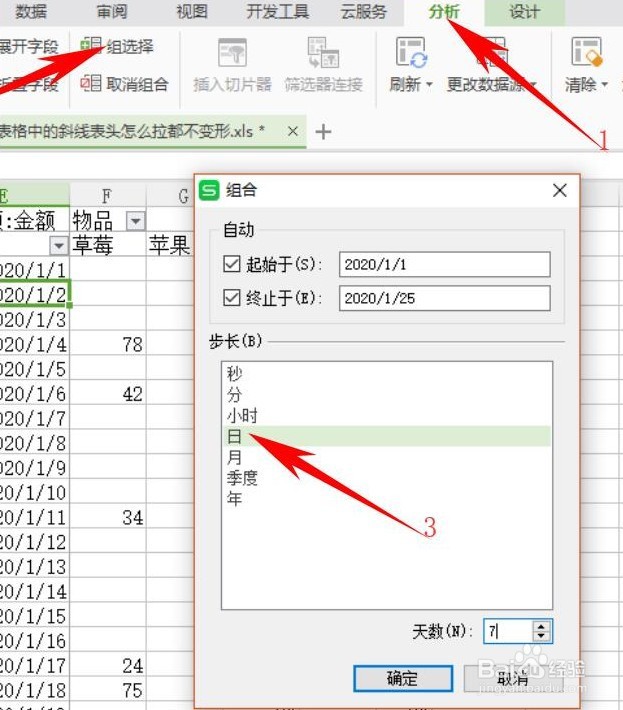
Task: Select 秒 in the step list
Action: click(x=387, y=374)
